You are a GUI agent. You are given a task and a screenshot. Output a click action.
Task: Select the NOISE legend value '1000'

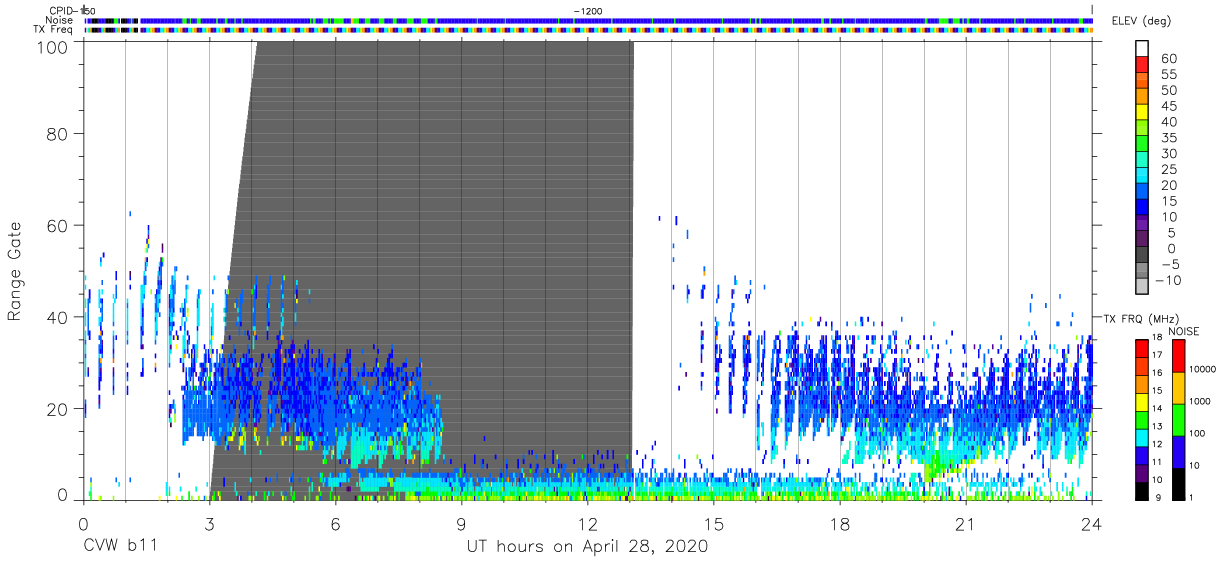1201,401
